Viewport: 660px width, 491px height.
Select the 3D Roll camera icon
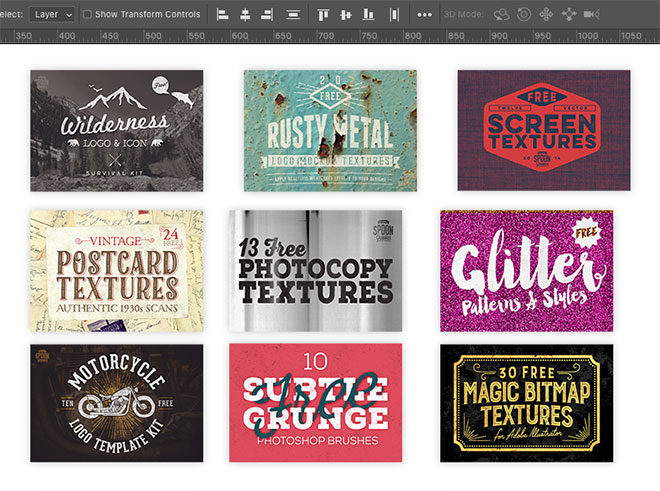click(x=522, y=14)
